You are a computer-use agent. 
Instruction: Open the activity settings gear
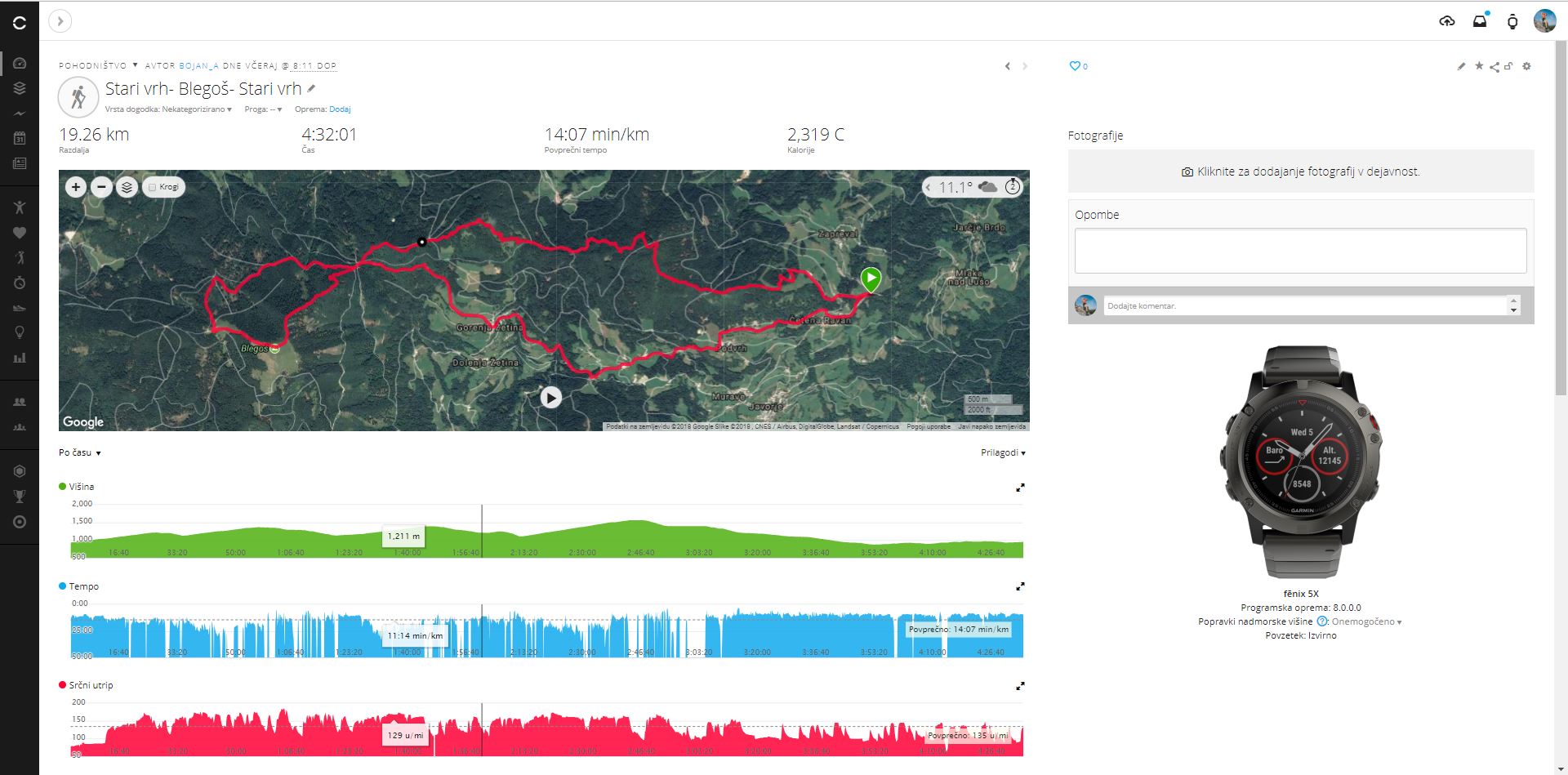[1526, 66]
